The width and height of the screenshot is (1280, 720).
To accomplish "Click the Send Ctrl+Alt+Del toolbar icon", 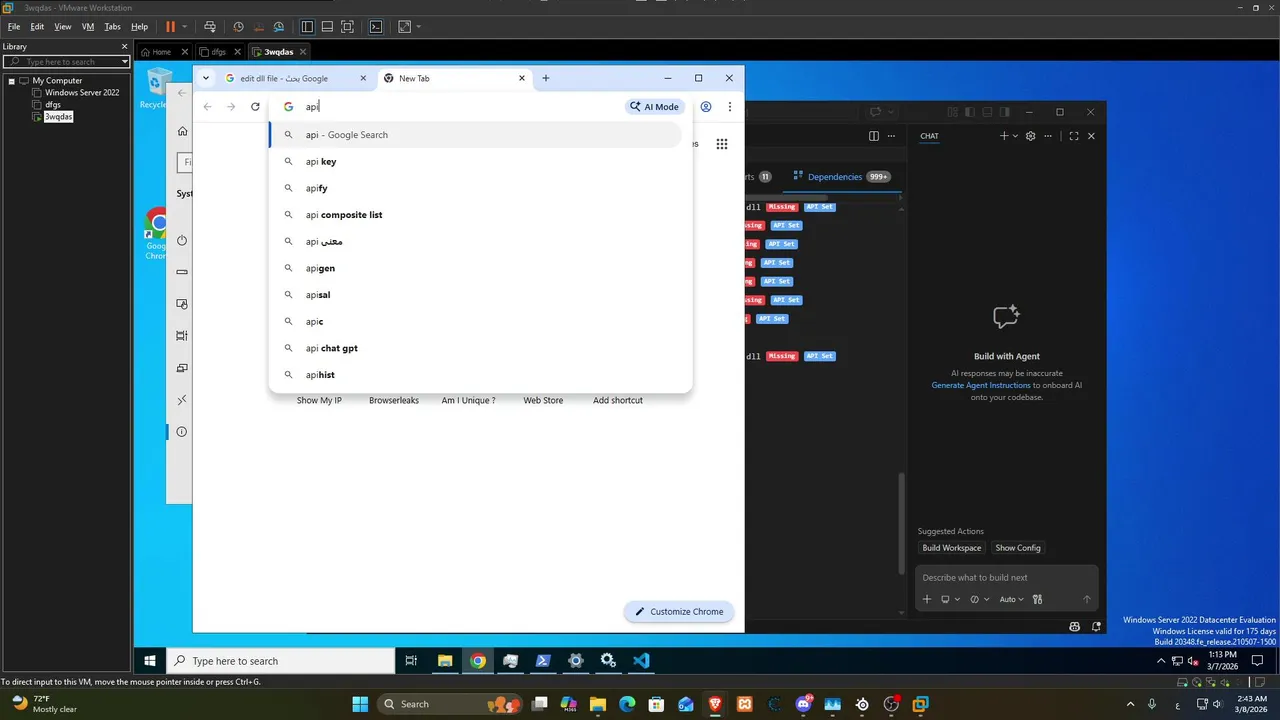I will (210, 27).
